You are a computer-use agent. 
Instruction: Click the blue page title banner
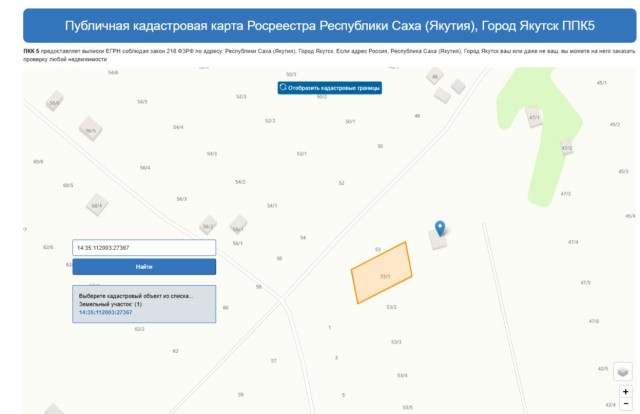329,26
